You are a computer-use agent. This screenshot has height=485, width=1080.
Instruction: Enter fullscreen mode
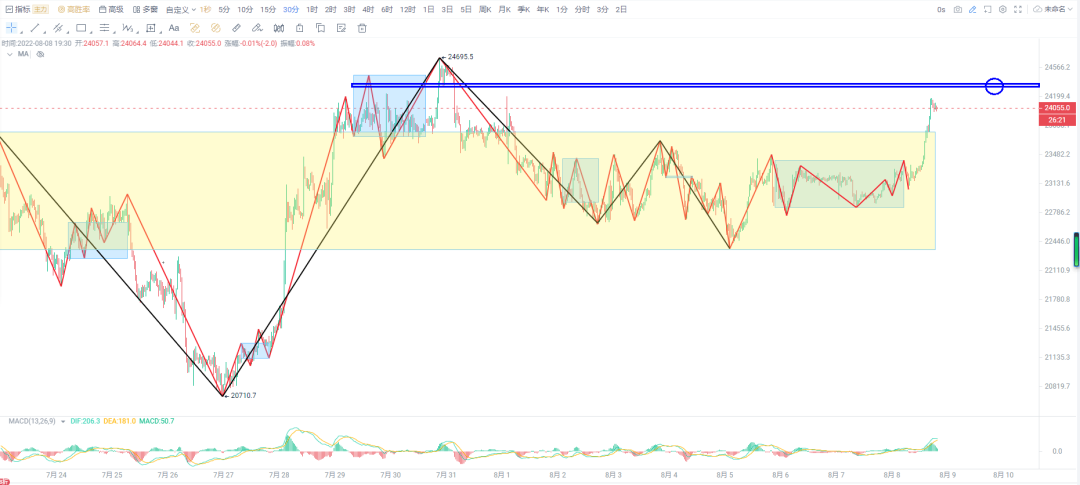pos(1018,10)
